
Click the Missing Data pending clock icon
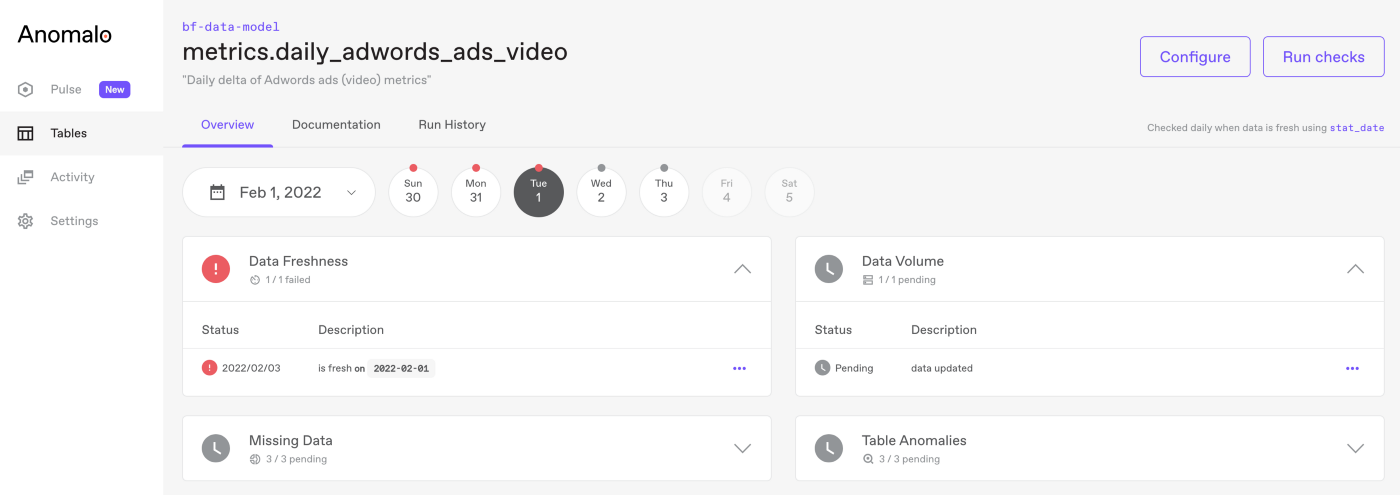tap(216, 448)
